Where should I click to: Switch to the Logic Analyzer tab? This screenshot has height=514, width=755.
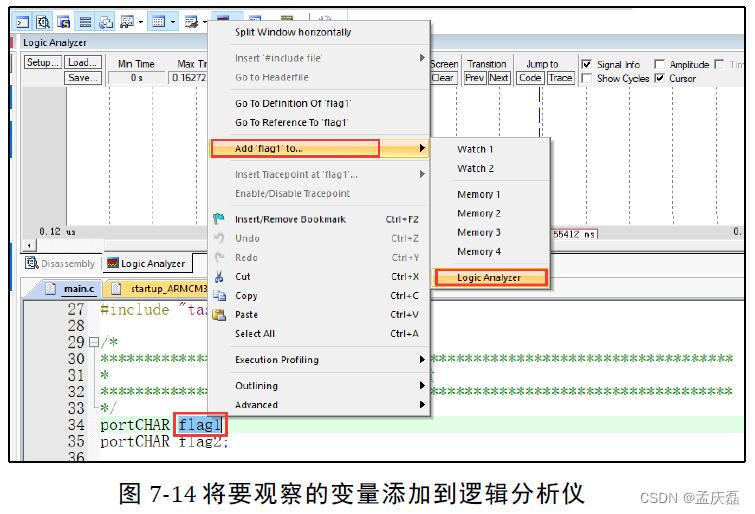coord(147,264)
